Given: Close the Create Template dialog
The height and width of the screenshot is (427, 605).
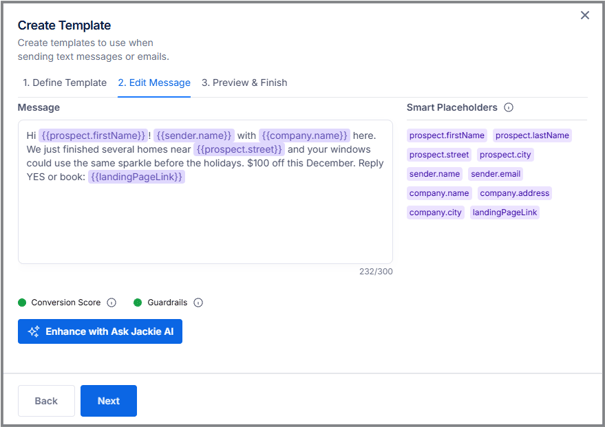Looking at the screenshot, I should click(585, 15).
